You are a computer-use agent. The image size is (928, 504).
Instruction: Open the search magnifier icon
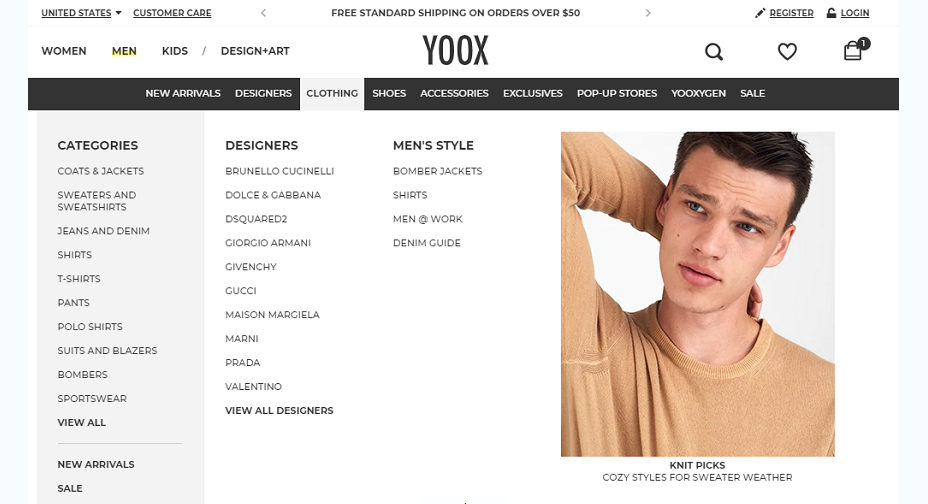point(714,52)
